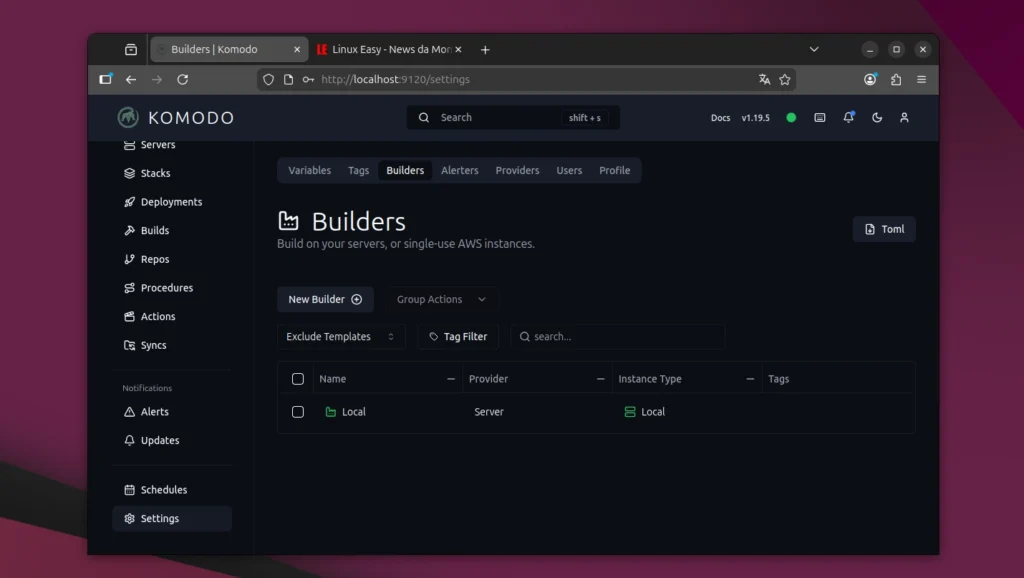Click the Builds hammer icon
The width and height of the screenshot is (1024, 578).
click(x=130, y=230)
